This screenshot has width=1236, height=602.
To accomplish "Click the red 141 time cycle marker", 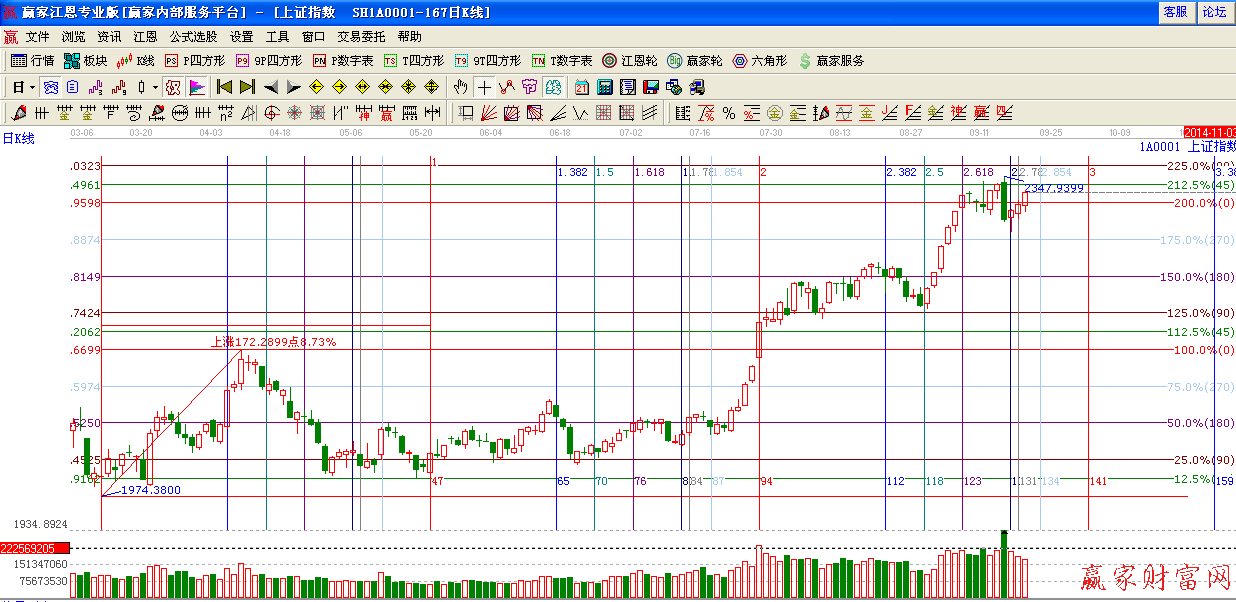I will click(1097, 482).
